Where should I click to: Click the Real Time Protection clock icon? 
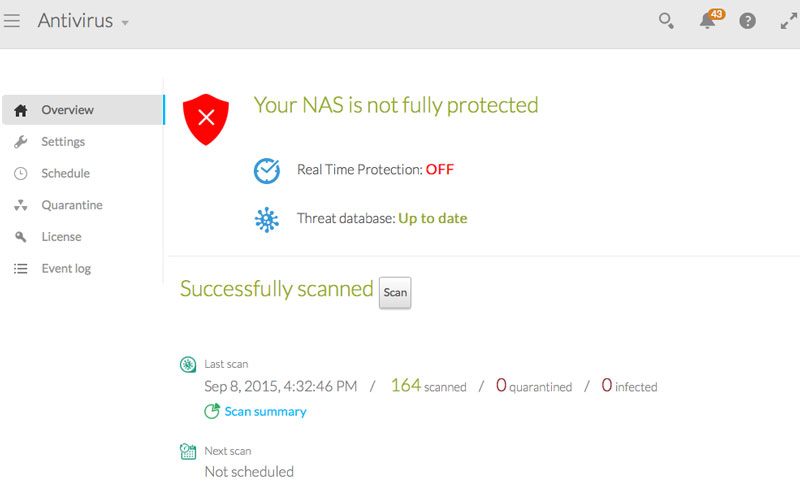[x=267, y=170]
